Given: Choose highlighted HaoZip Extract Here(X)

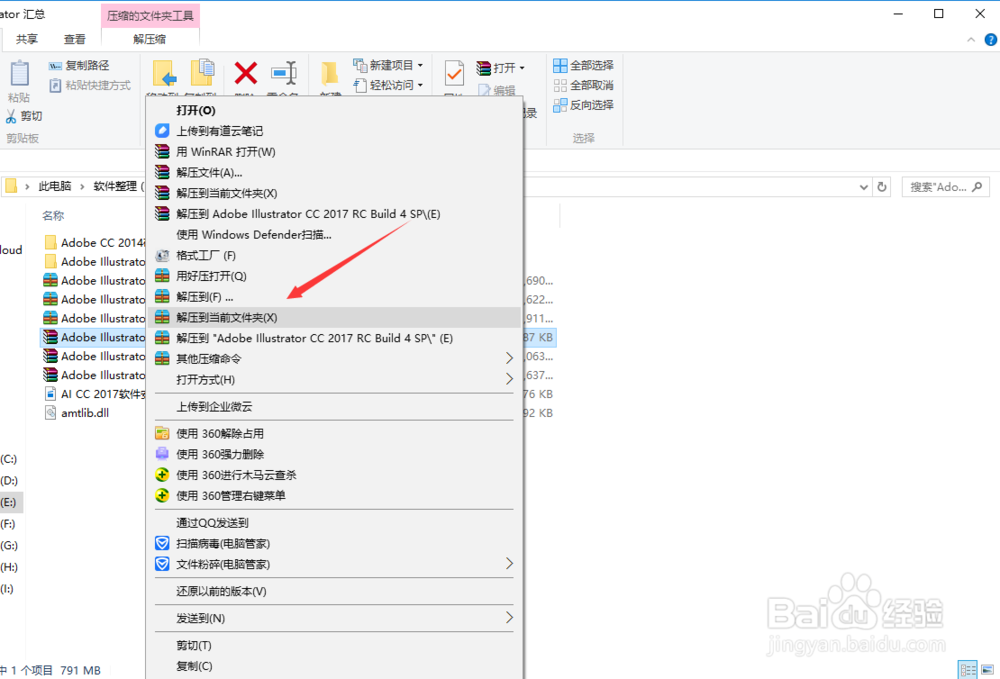Looking at the screenshot, I should (x=334, y=318).
